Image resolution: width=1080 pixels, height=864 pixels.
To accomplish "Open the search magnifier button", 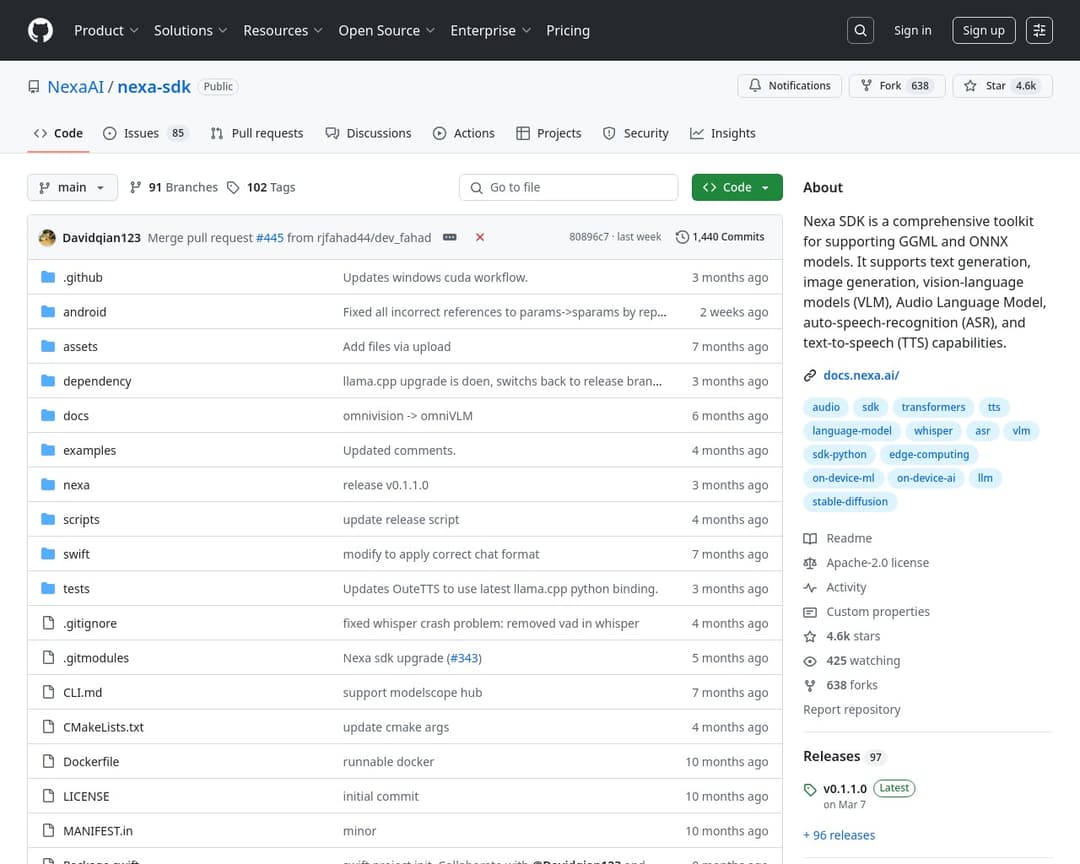I will (860, 30).
